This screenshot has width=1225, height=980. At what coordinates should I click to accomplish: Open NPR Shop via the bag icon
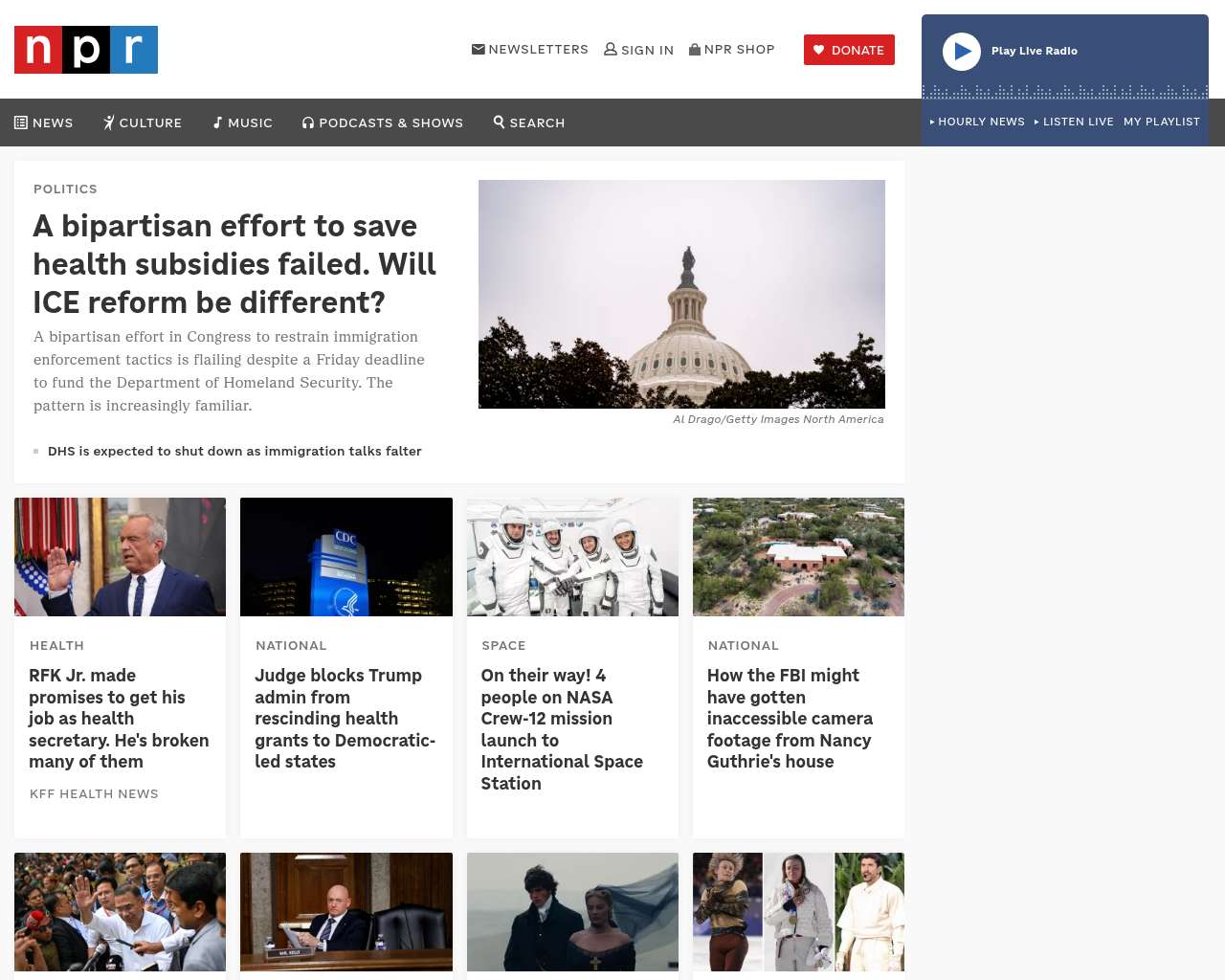(695, 49)
